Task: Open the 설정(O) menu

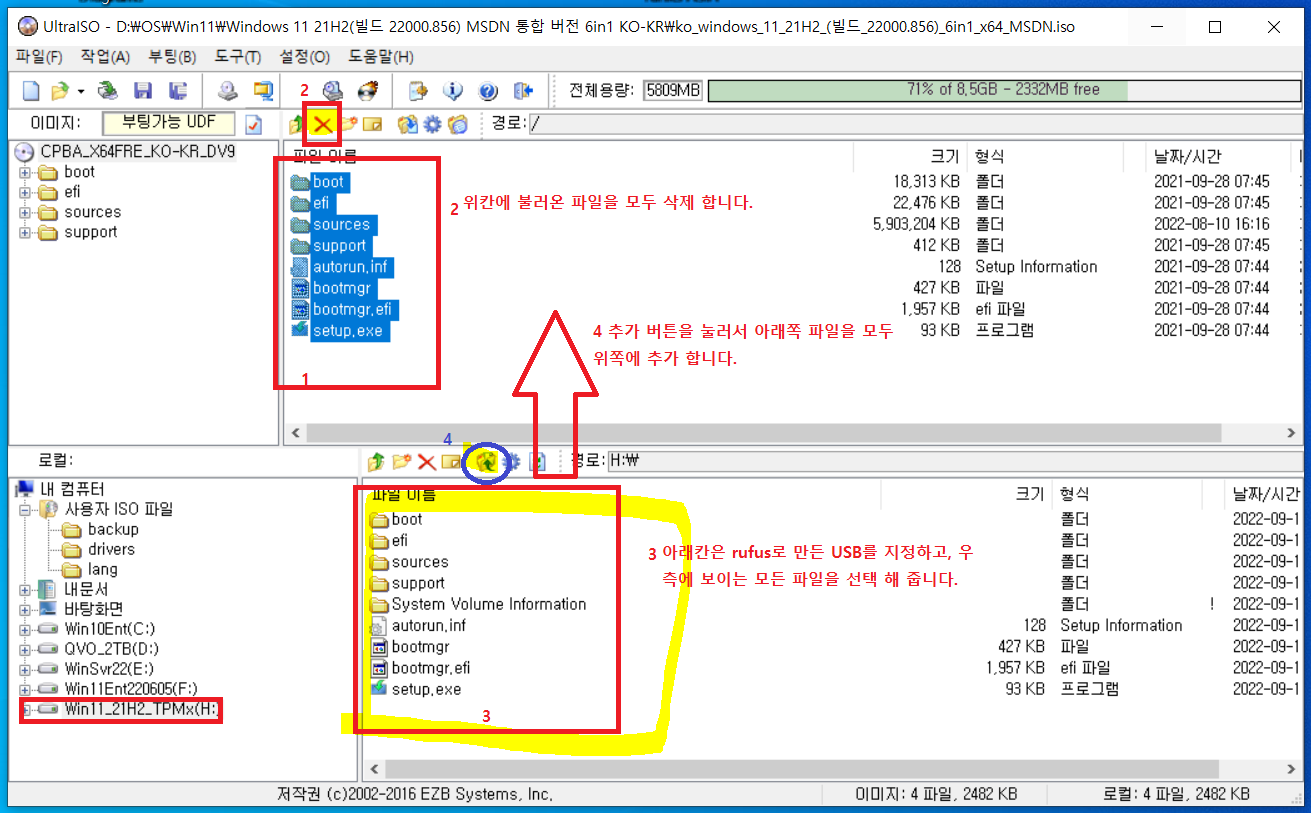Action: [305, 57]
